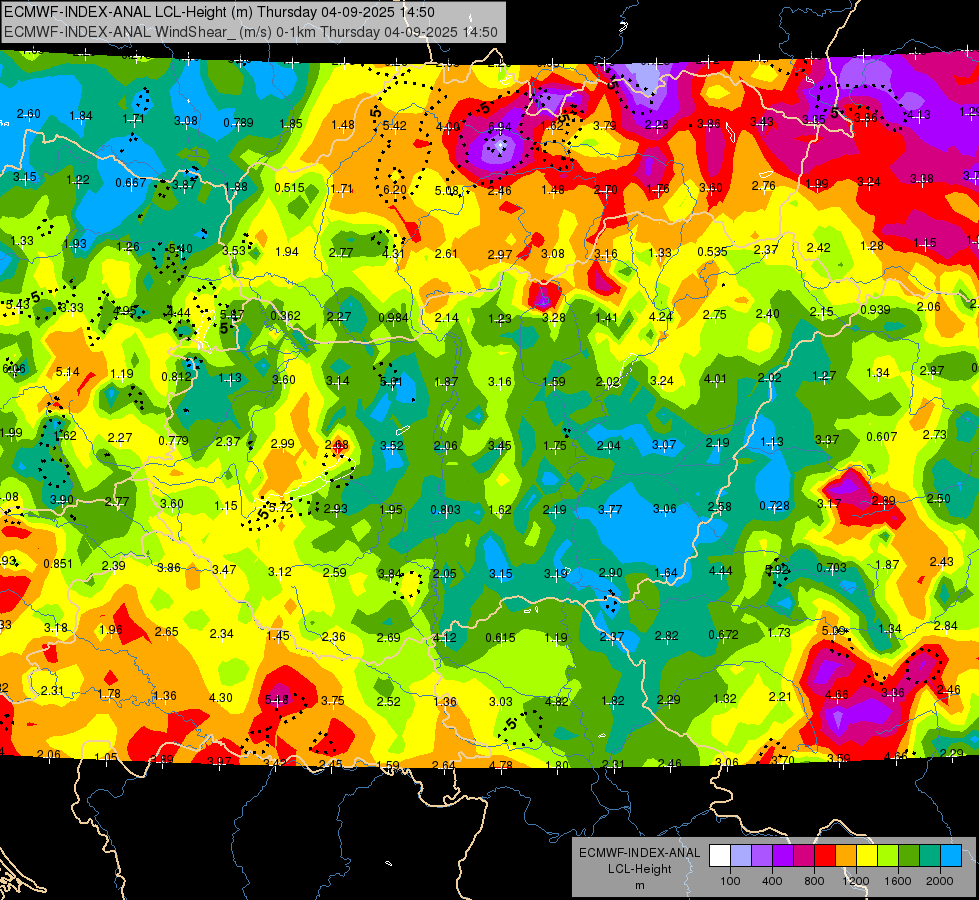The width and height of the screenshot is (979, 900).
Task: Select the 0.789 data value
Action: click(x=239, y=122)
